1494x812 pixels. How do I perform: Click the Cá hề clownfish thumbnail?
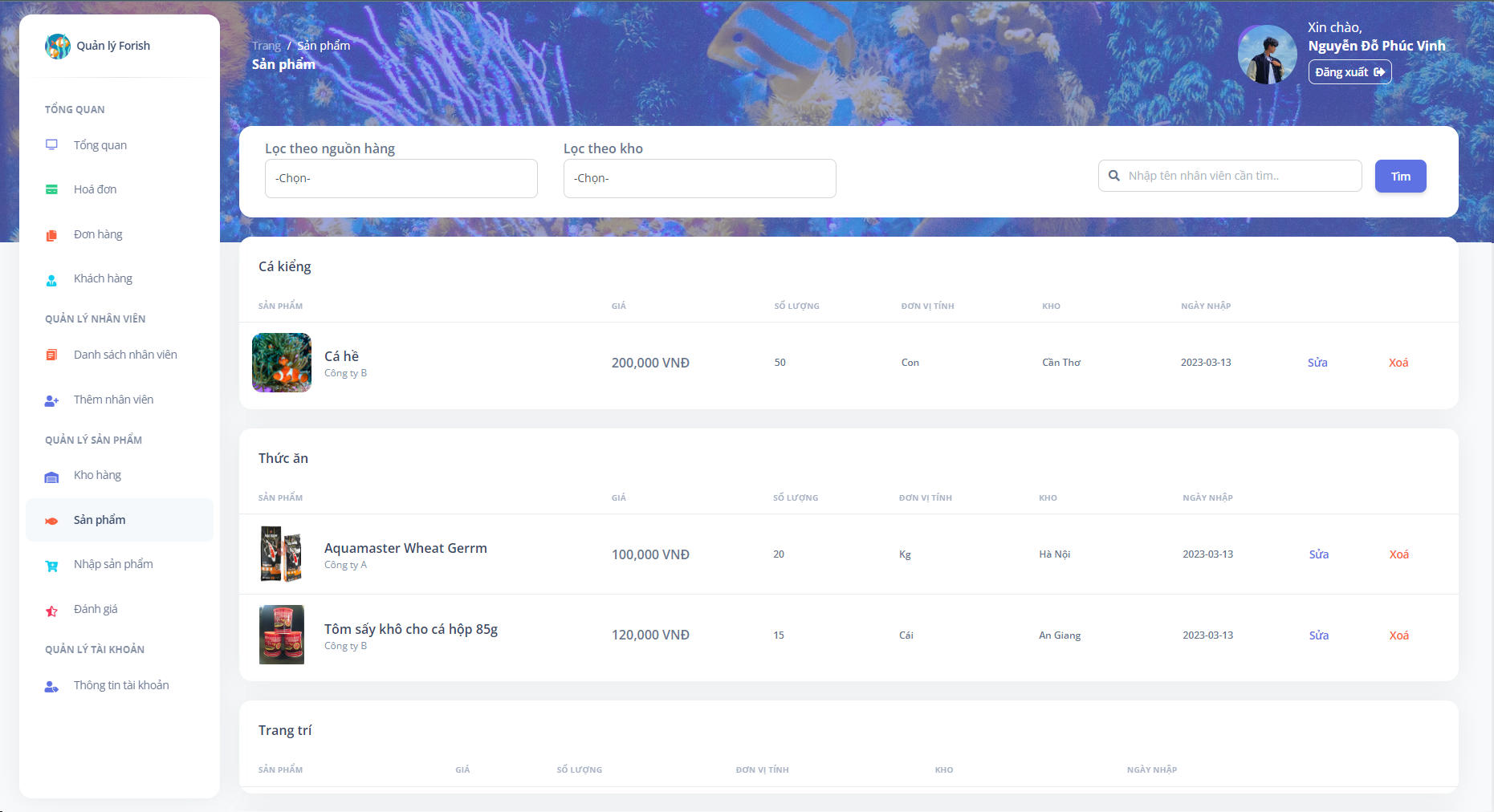(282, 363)
